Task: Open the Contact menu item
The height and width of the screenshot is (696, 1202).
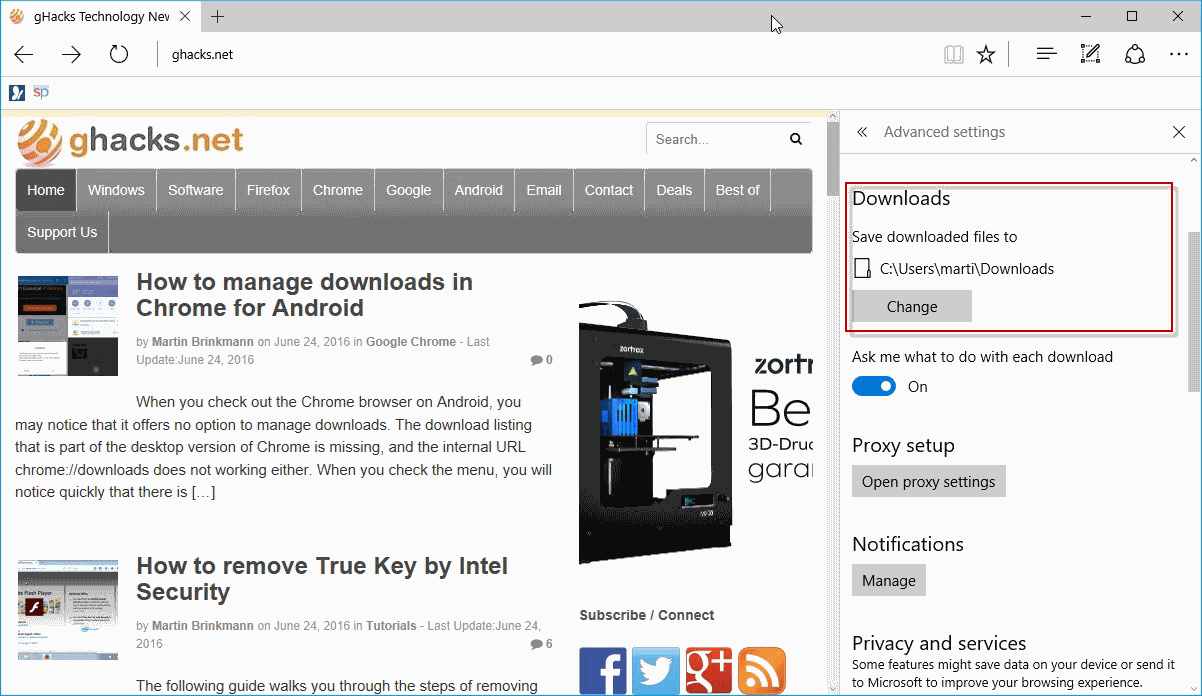Action: (x=609, y=190)
